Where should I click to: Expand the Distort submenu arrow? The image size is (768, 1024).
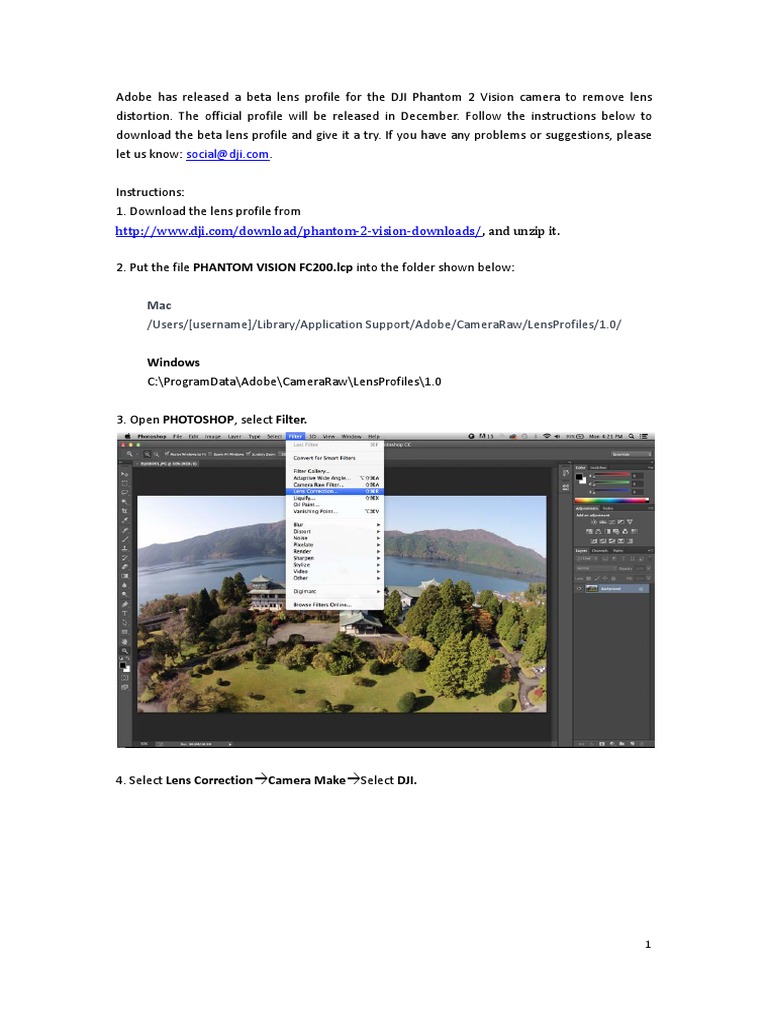(x=379, y=532)
